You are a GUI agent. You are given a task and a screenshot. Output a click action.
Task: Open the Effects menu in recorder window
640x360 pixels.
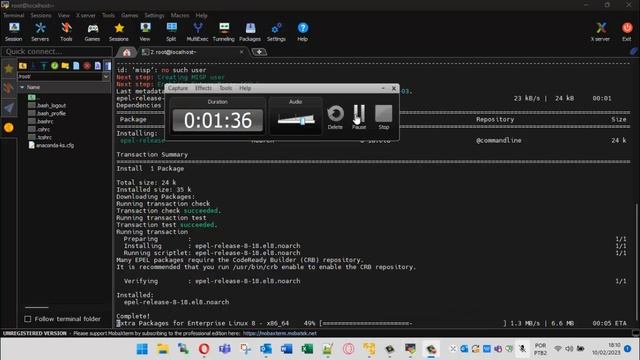(x=203, y=88)
